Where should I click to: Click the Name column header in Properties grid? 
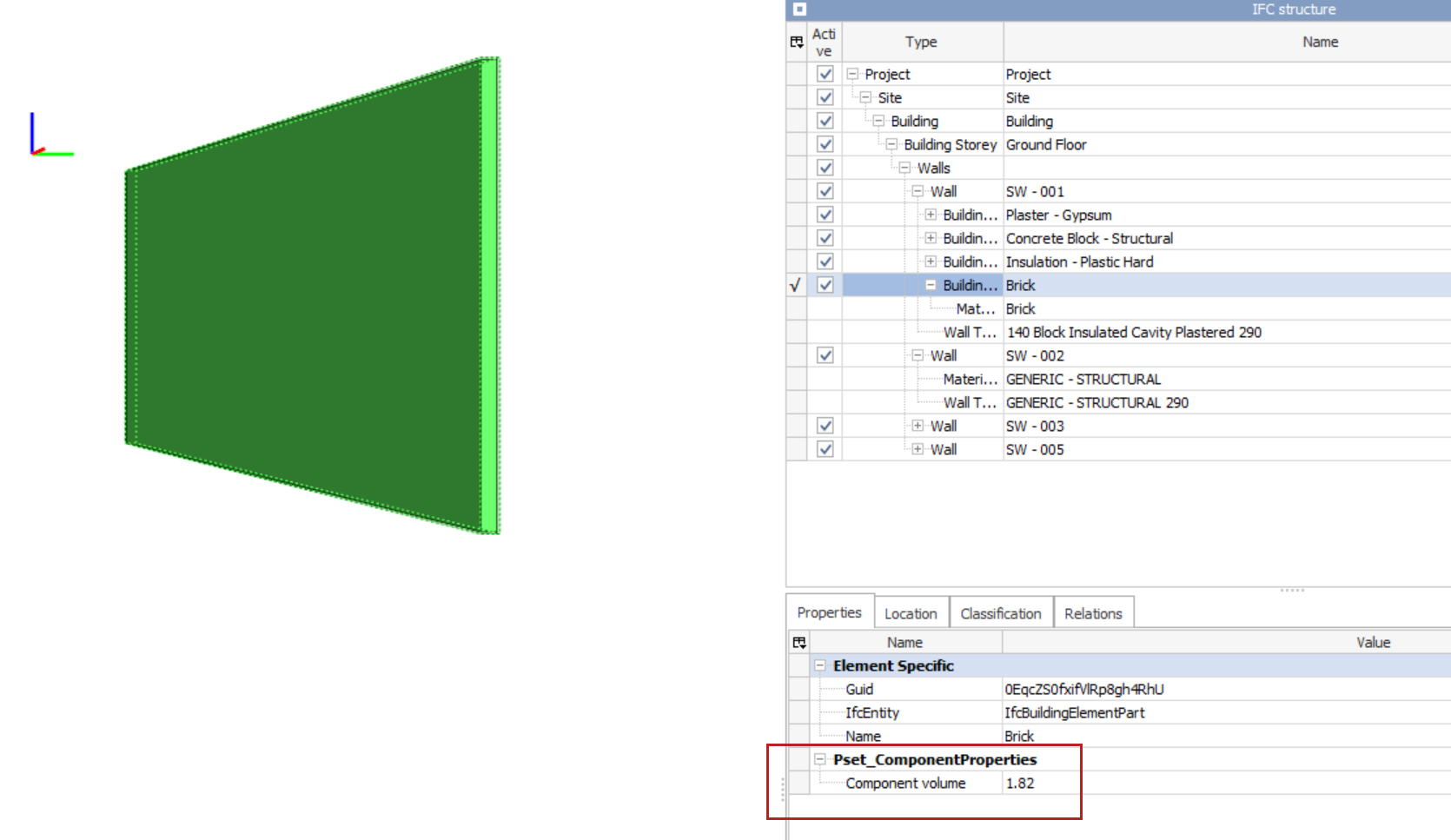click(904, 643)
